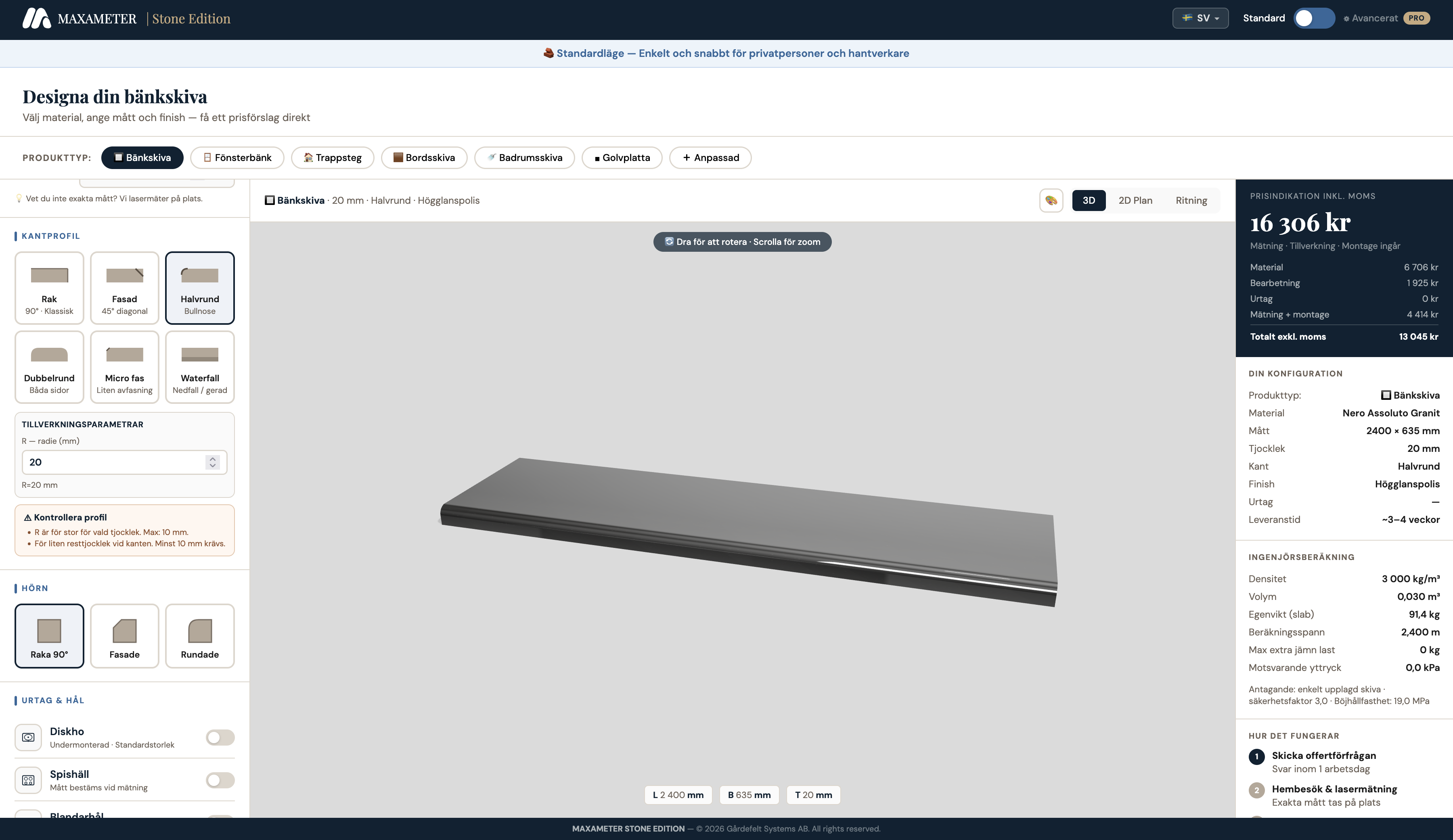
Task: Click the Bearbetning 1 925 kr row
Action: tap(1344, 282)
